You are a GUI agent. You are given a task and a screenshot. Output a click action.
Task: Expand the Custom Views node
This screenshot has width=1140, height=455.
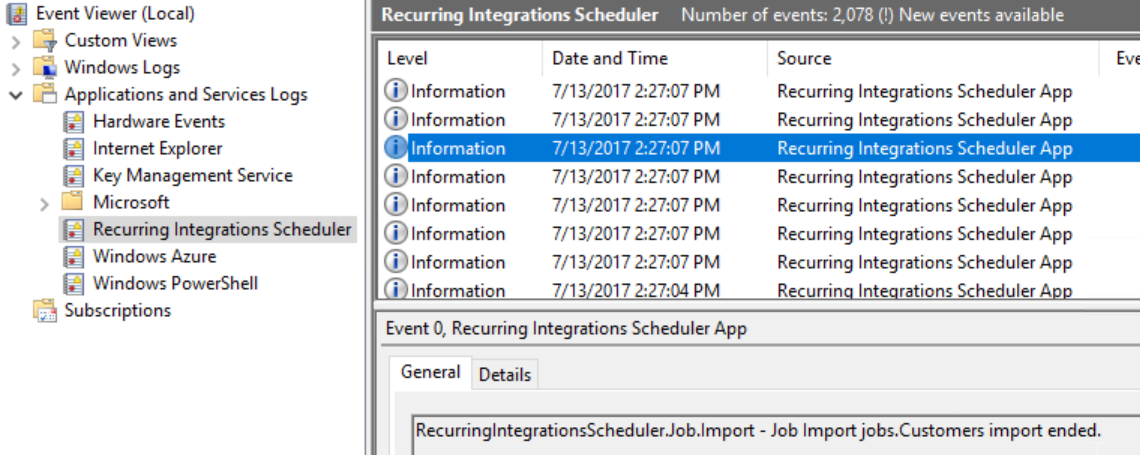(x=16, y=41)
